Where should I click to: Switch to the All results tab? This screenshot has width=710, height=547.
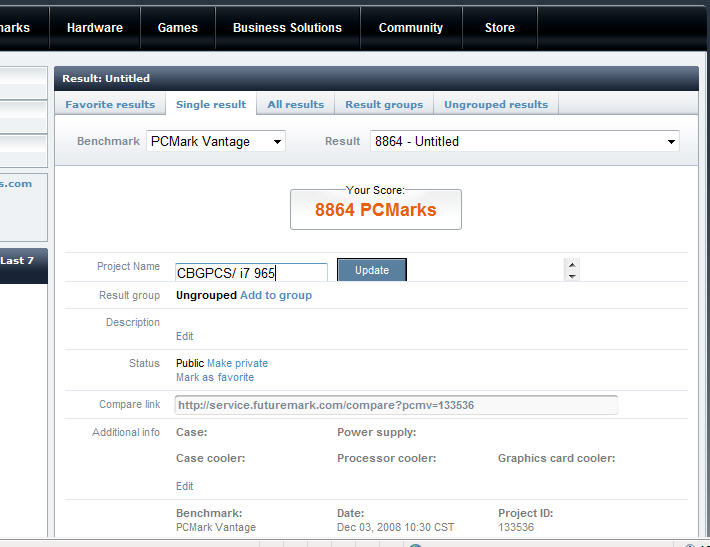(296, 104)
